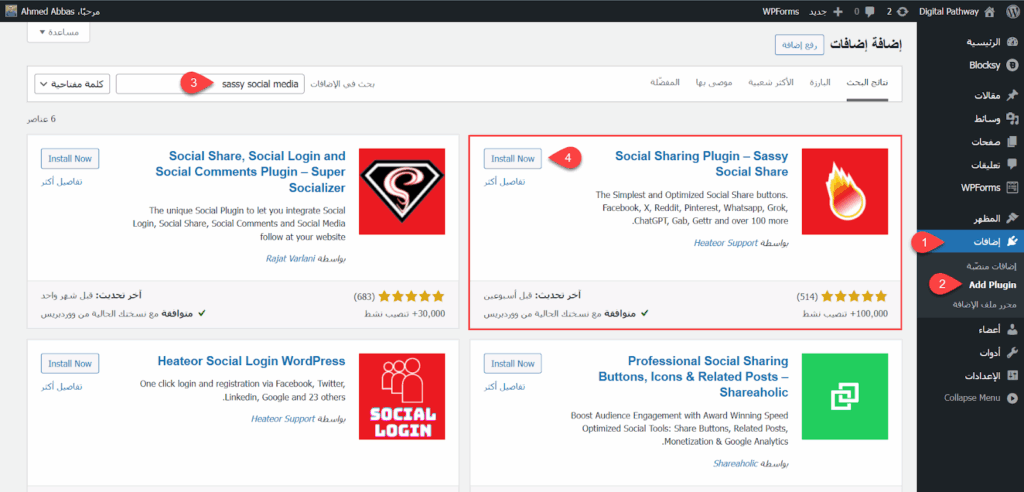
Task: Open محرر ملف الإضافة plugin file editor
Action: [984, 304]
